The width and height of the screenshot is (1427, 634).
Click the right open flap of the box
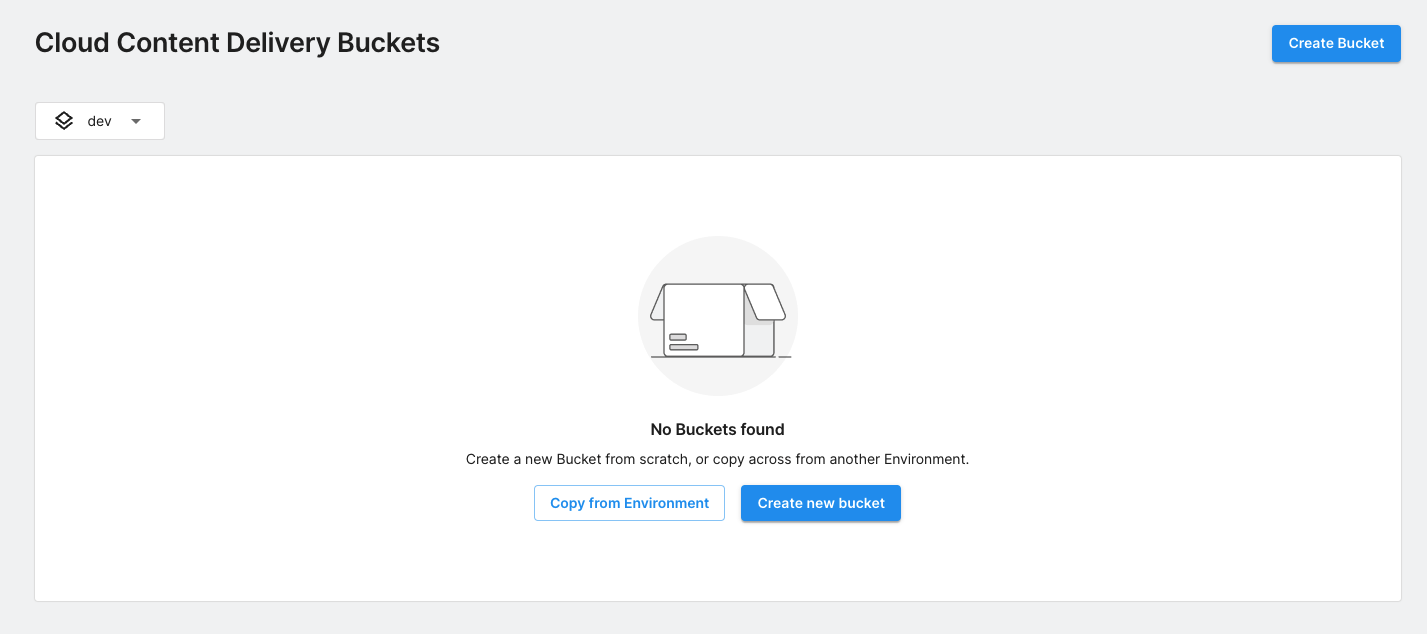click(767, 301)
